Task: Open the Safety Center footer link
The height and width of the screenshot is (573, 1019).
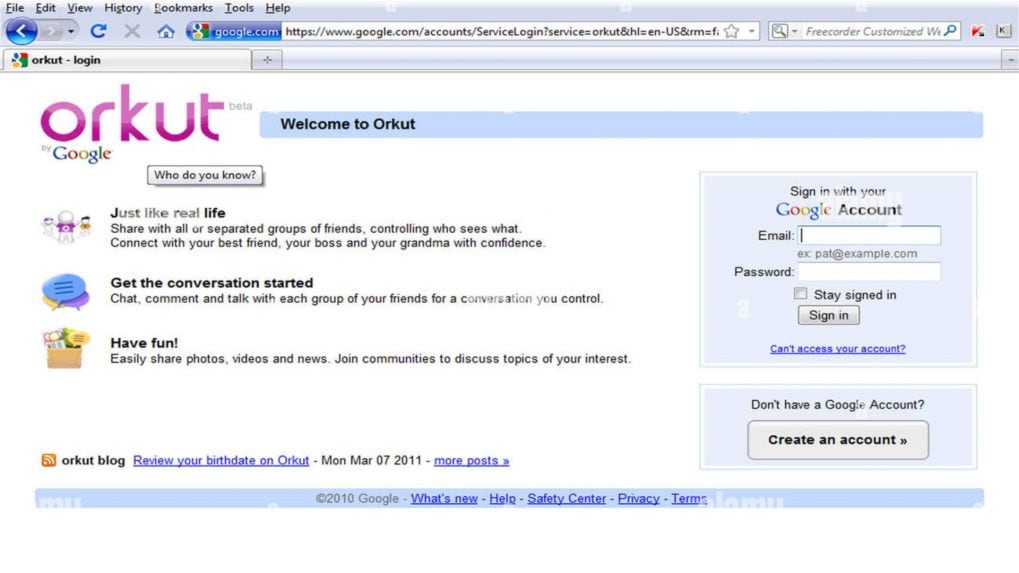Action: [566, 498]
